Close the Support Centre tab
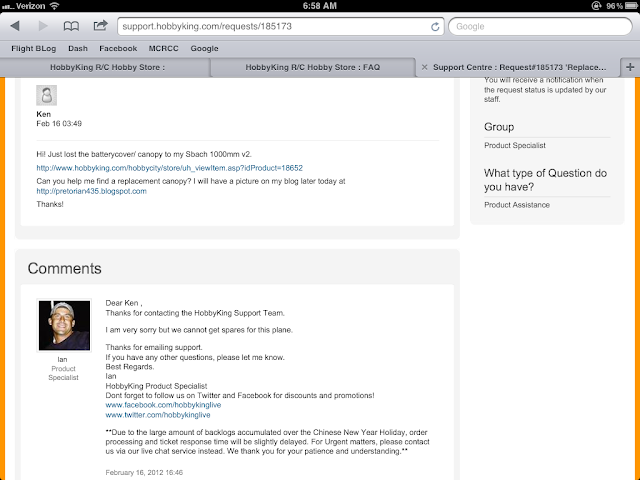This screenshot has width=640, height=480. click(x=424, y=67)
